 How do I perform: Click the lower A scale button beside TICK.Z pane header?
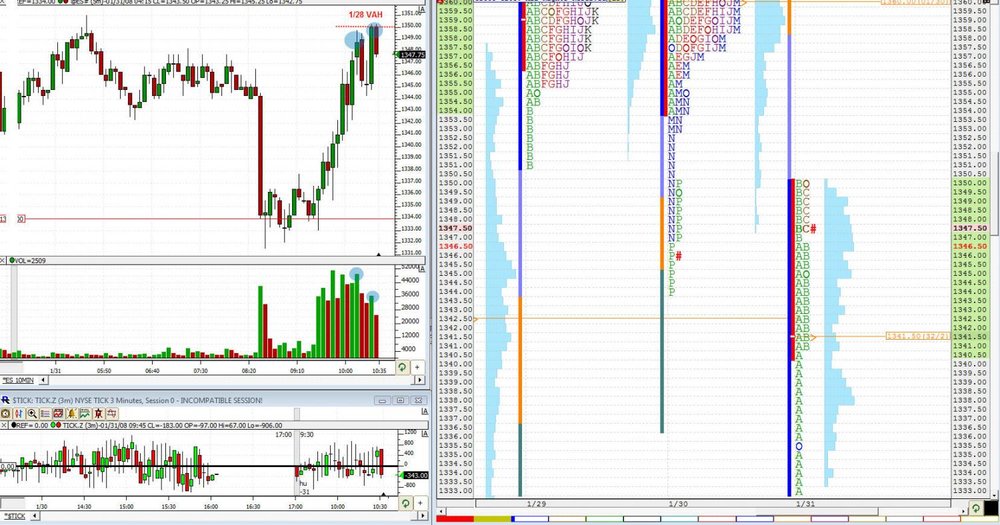[x=425, y=434]
